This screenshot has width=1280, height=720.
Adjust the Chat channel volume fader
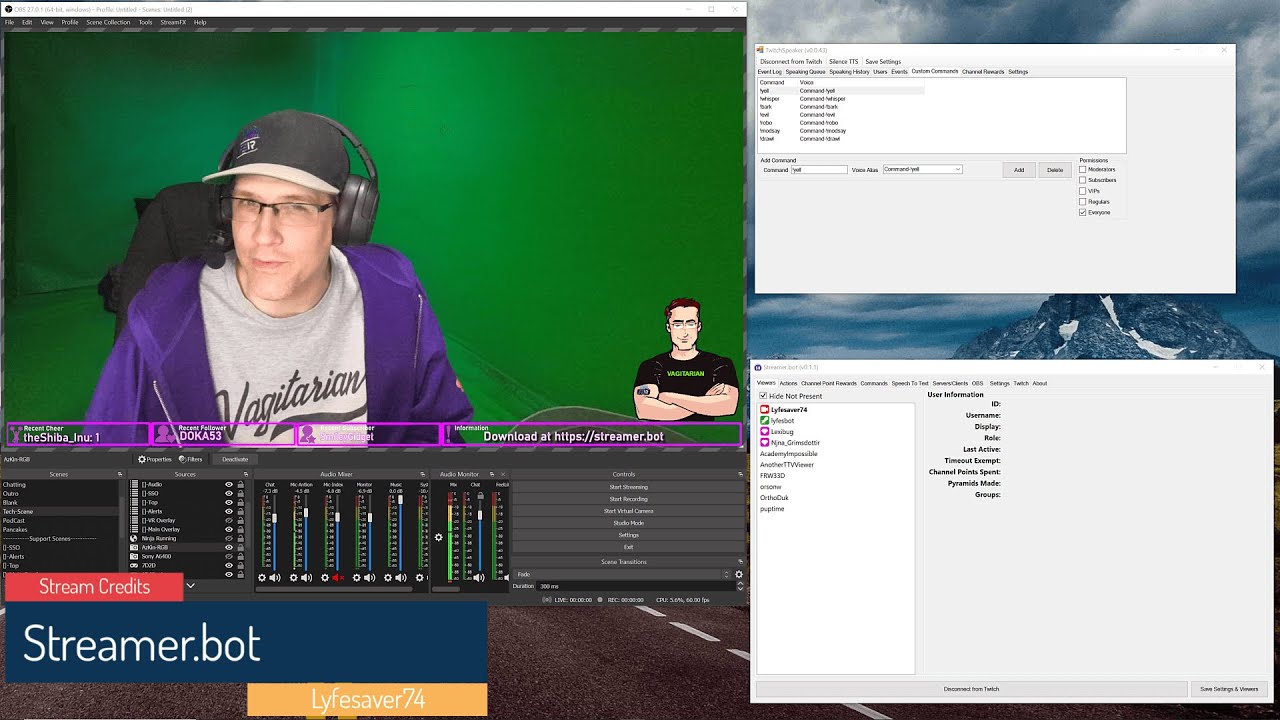(x=275, y=520)
